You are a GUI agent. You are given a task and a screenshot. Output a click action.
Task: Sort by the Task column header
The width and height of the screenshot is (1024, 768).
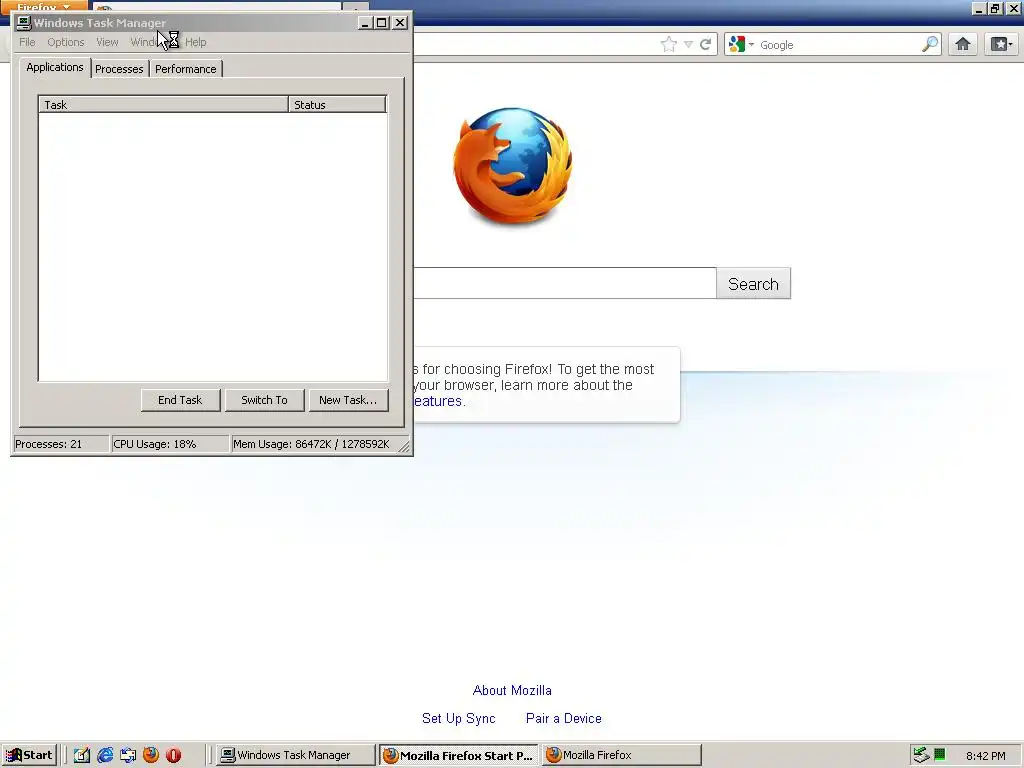tap(163, 104)
